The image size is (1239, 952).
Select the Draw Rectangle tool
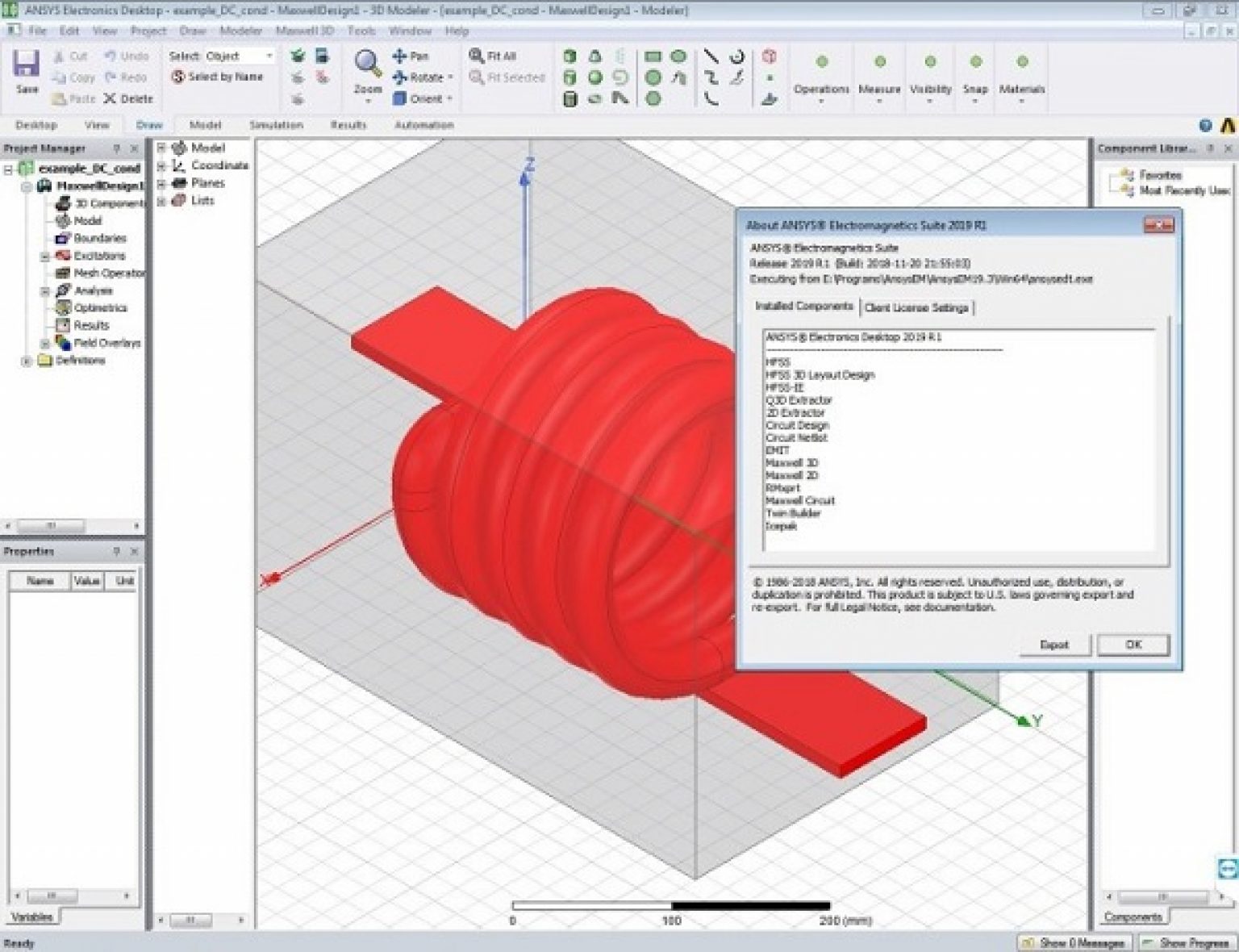pyautogui.click(x=653, y=56)
